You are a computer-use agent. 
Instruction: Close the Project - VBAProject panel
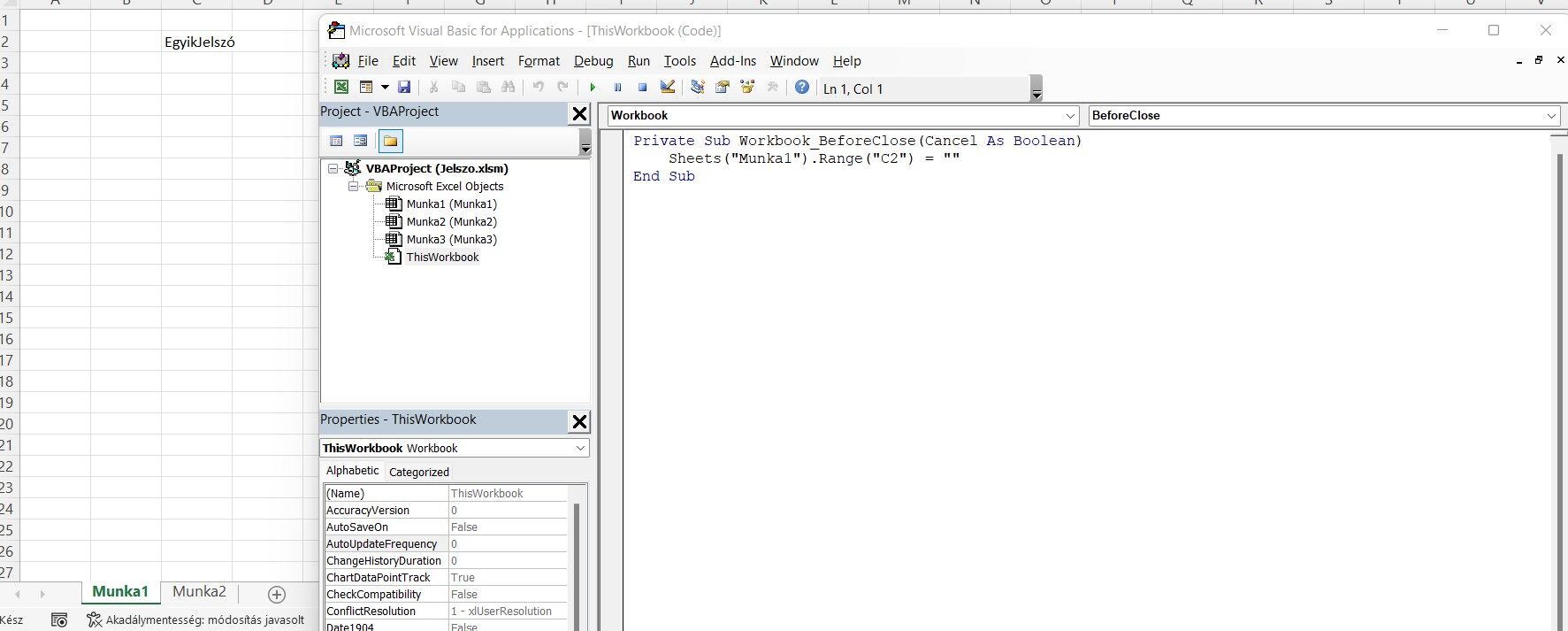pos(579,113)
